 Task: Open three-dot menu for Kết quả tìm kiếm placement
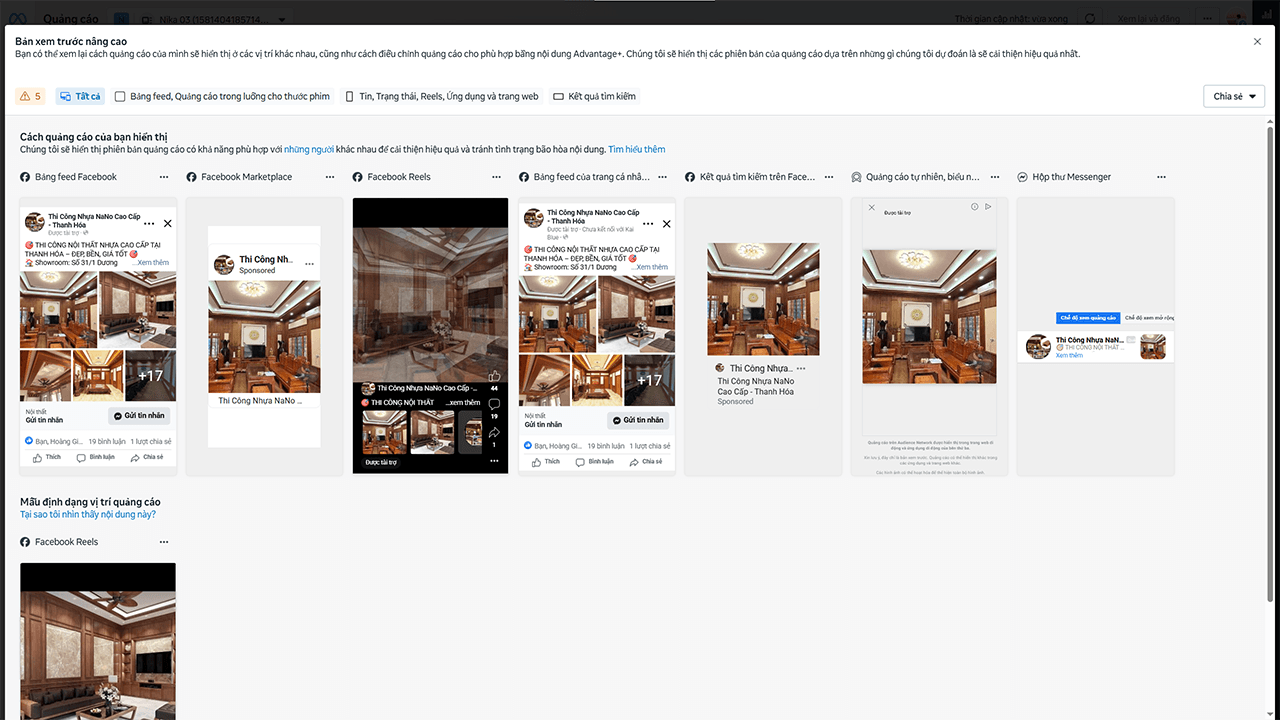pos(829,177)
